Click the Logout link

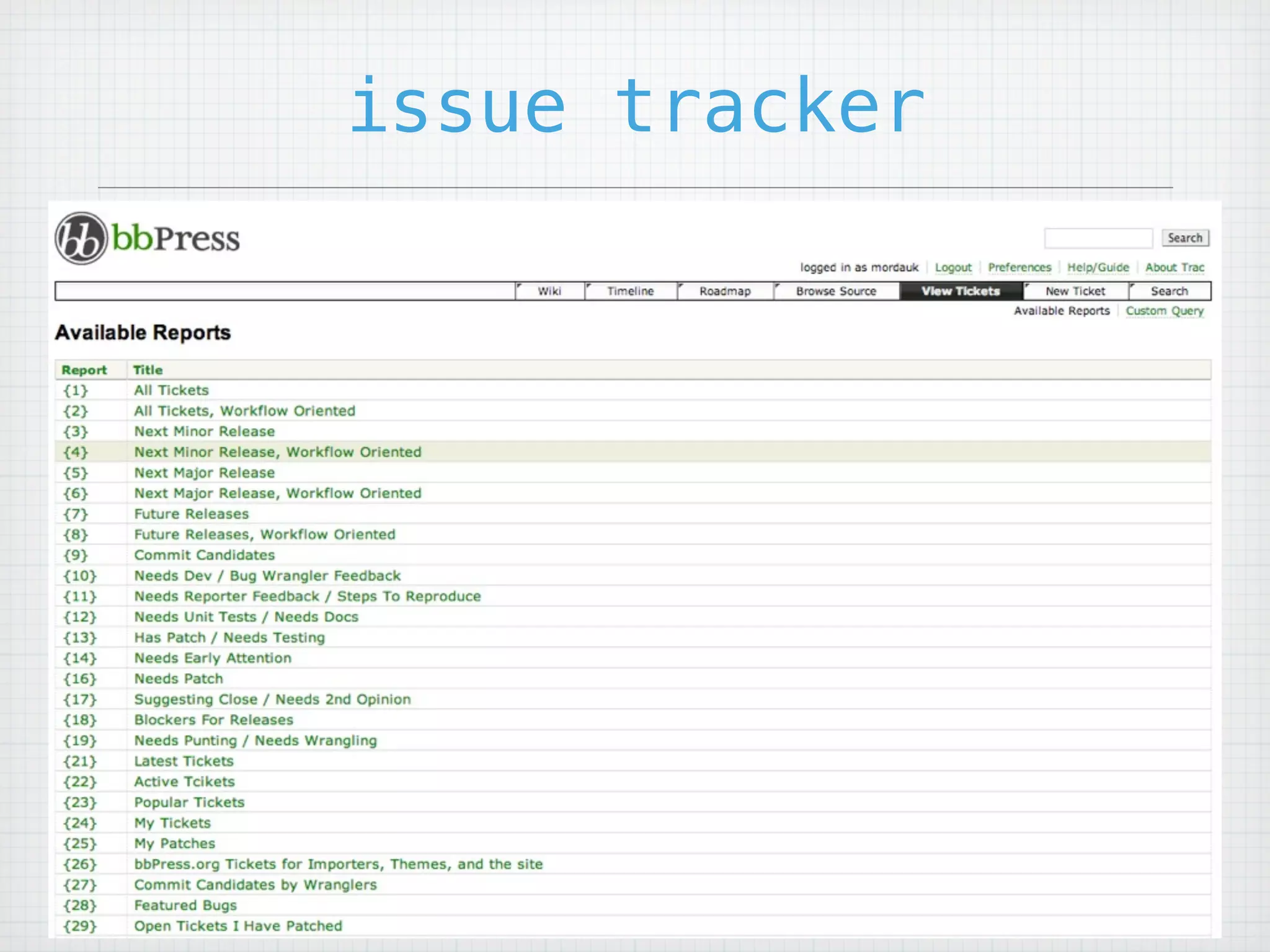[953, 267]
